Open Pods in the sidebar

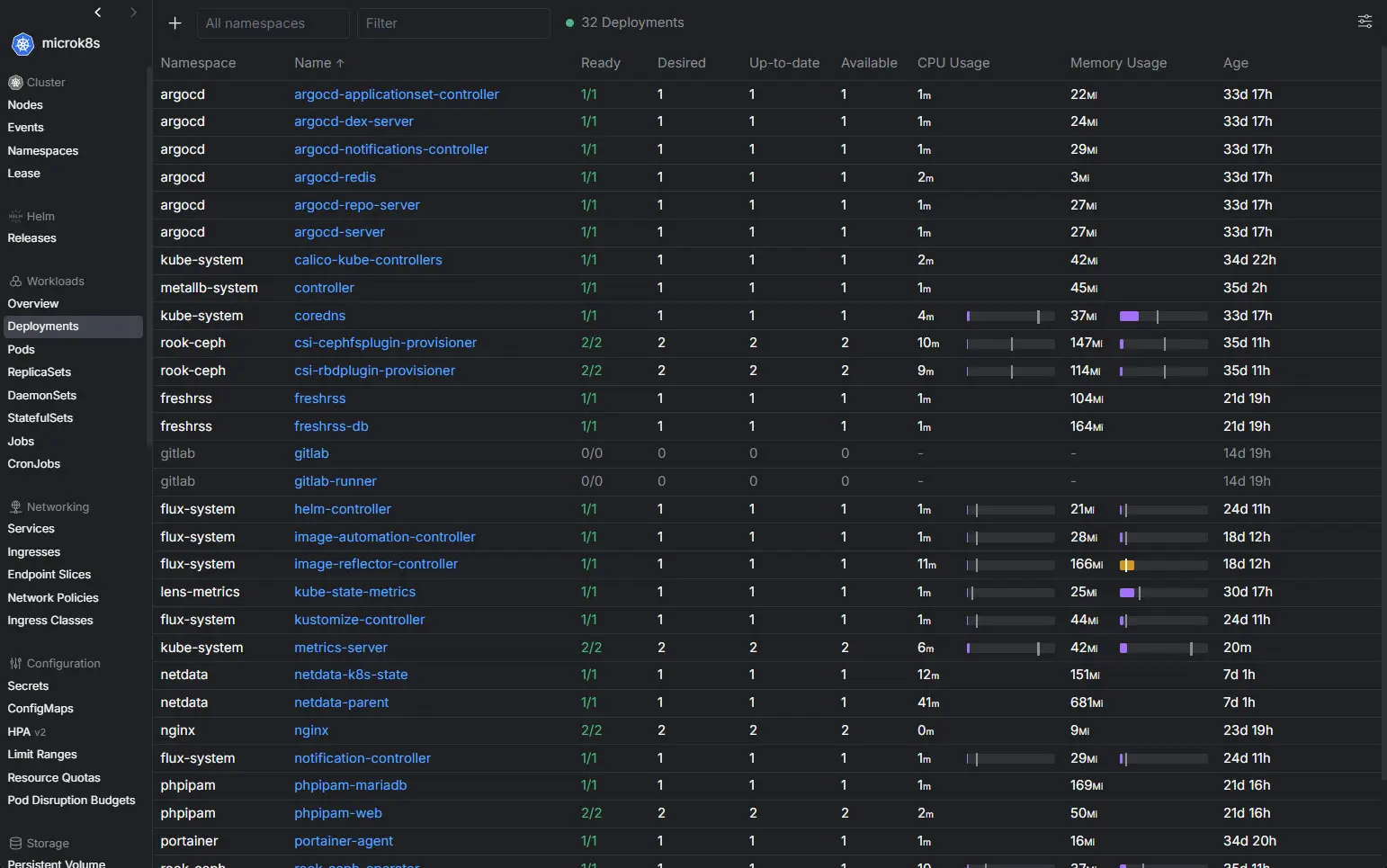click(22, 350)
